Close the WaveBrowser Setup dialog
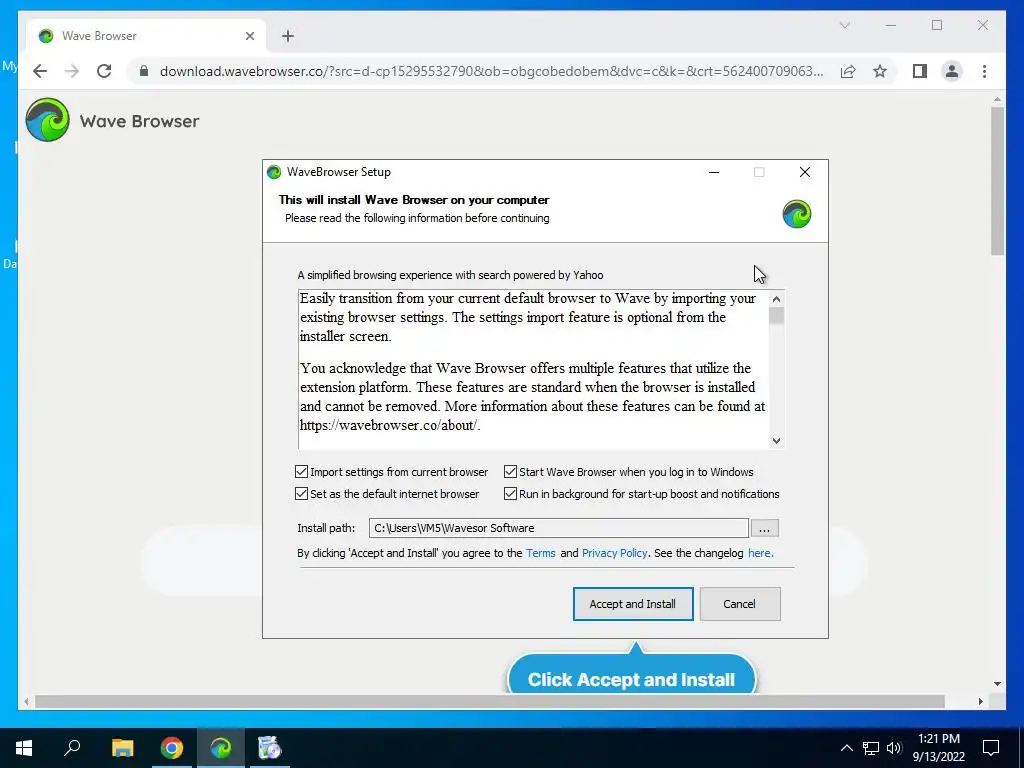The height and width of the screenshot is (768, 1024). 805,172
